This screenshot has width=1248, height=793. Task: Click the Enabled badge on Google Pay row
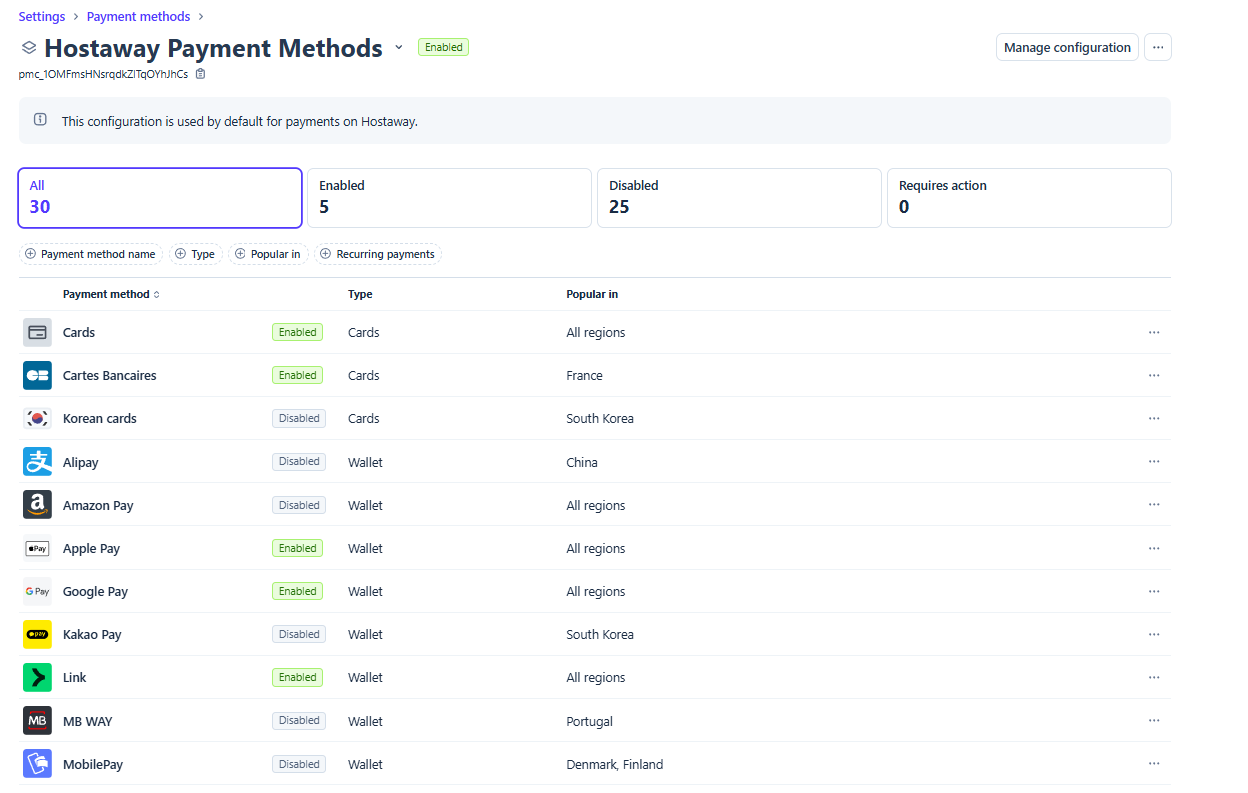pos(297,591)
